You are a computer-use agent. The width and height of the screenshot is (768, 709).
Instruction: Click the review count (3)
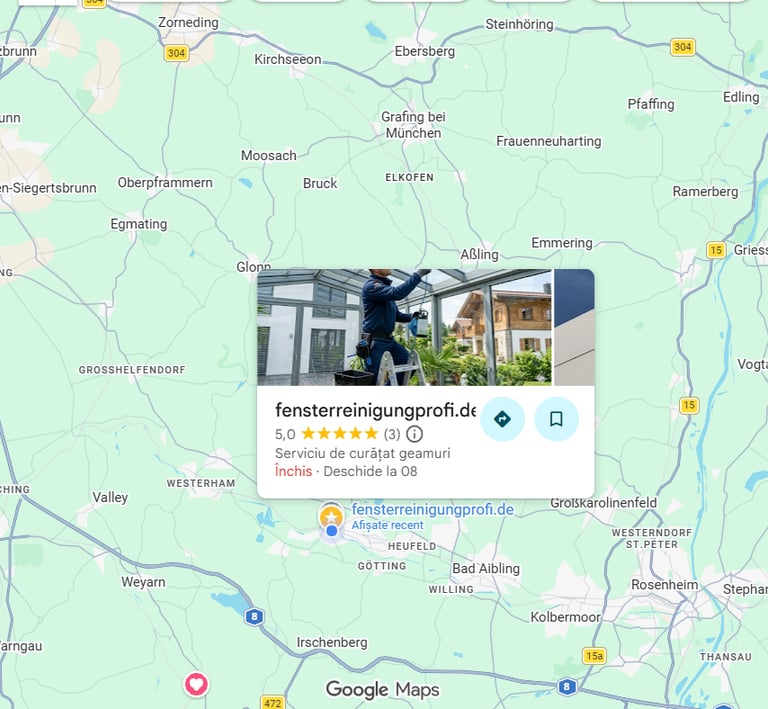pos(392,434)
